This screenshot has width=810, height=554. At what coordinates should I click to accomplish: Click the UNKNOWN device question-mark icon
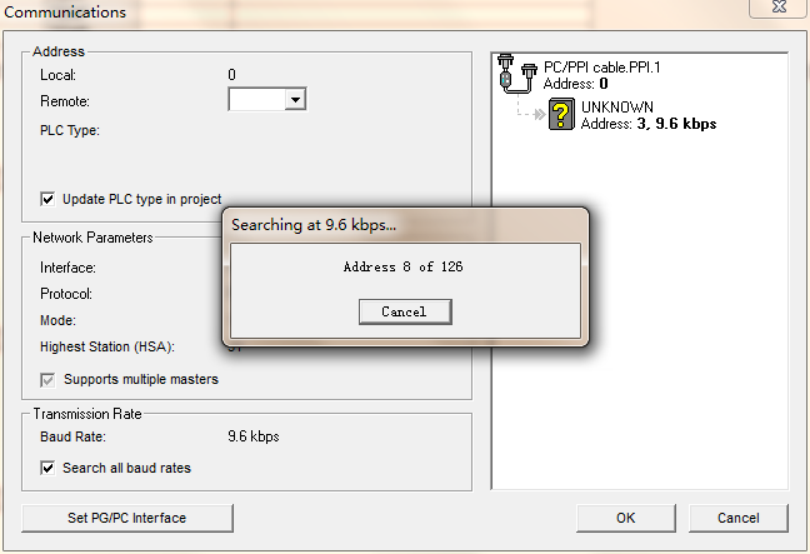click(562, 114)
